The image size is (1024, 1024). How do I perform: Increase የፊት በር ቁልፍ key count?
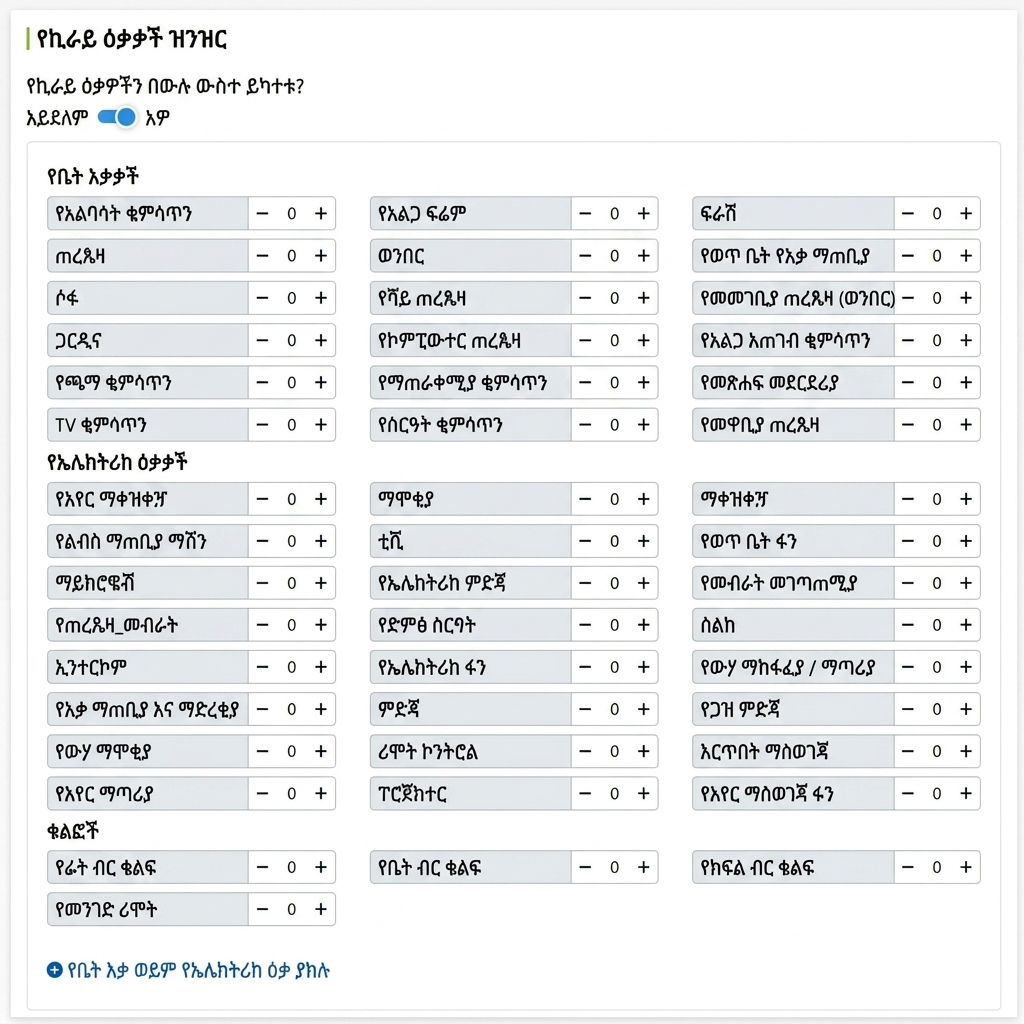321,867
